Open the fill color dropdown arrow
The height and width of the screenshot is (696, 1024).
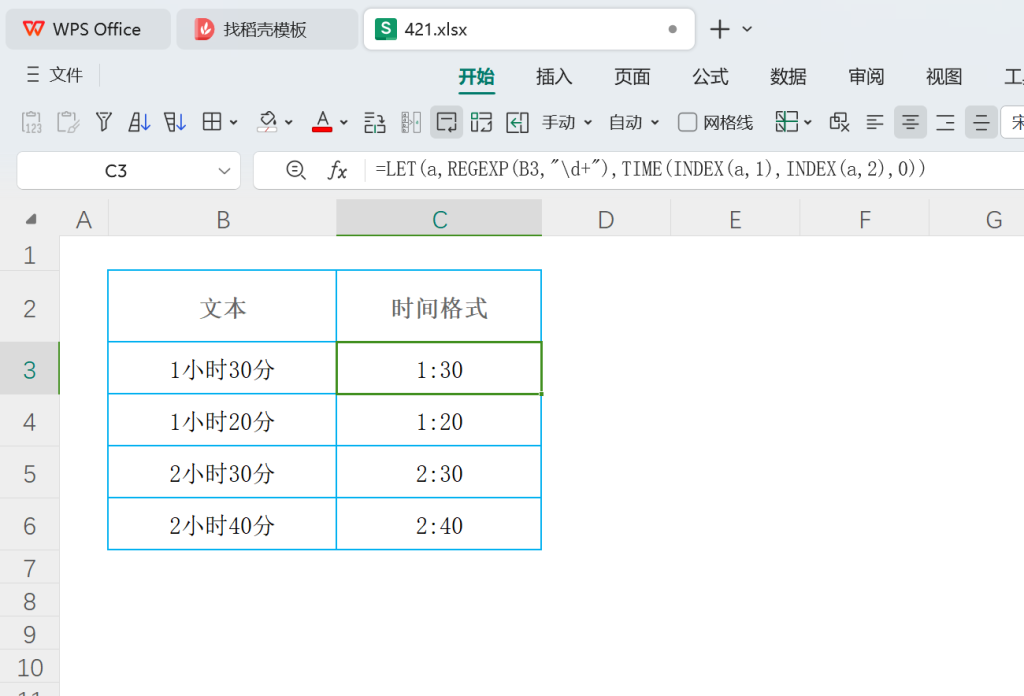tap(289, 122)
